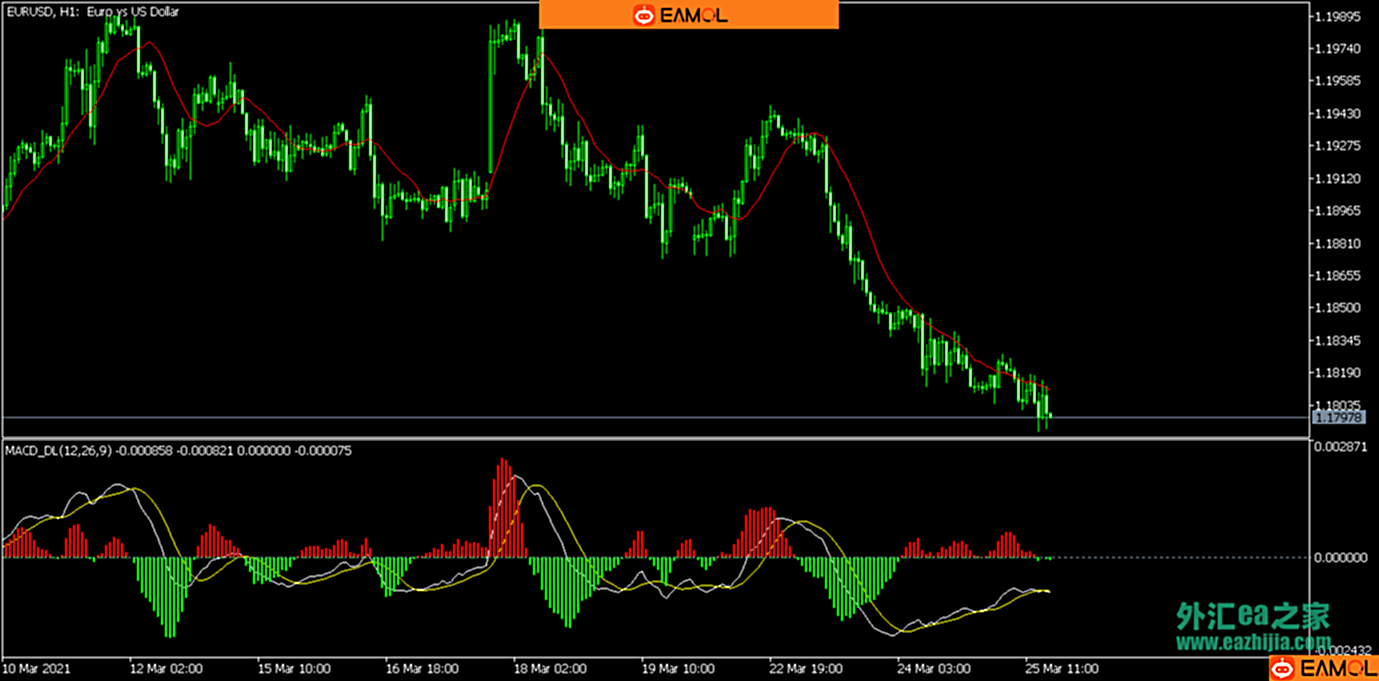This screenshot has height=681, width=1379.
Task: Click the divider between price chart and MACD window
Action: [x=655, y=438]
